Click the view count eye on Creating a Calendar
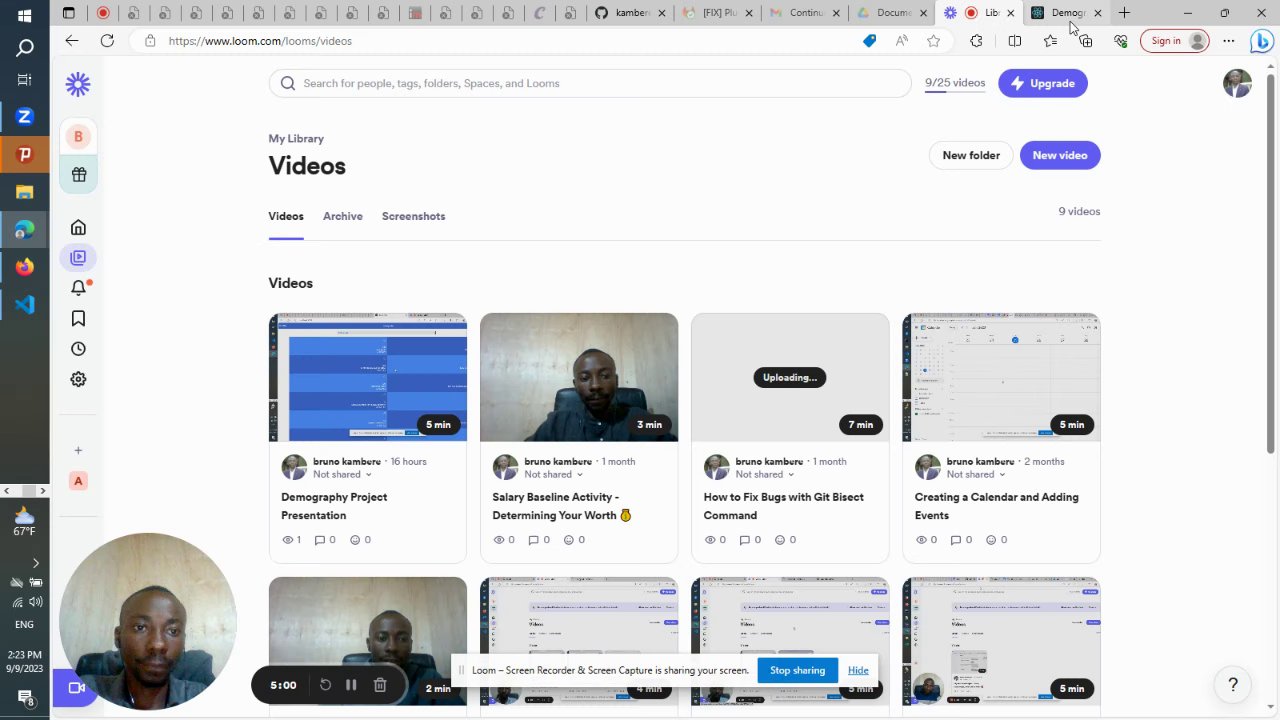Screen dimensions: 1280x720 tap(924, 540)
